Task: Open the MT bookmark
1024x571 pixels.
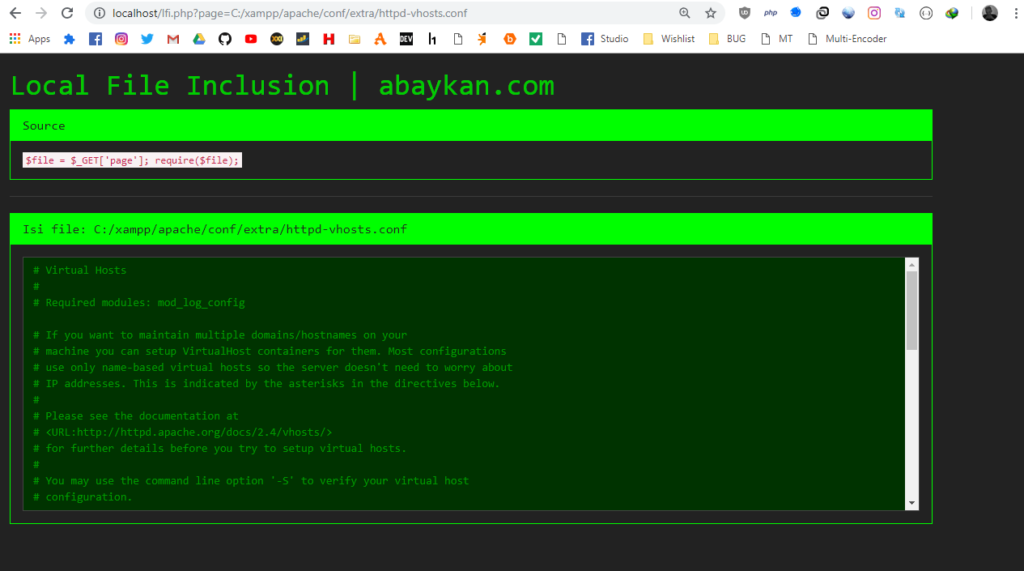Action: click(776, 39)
